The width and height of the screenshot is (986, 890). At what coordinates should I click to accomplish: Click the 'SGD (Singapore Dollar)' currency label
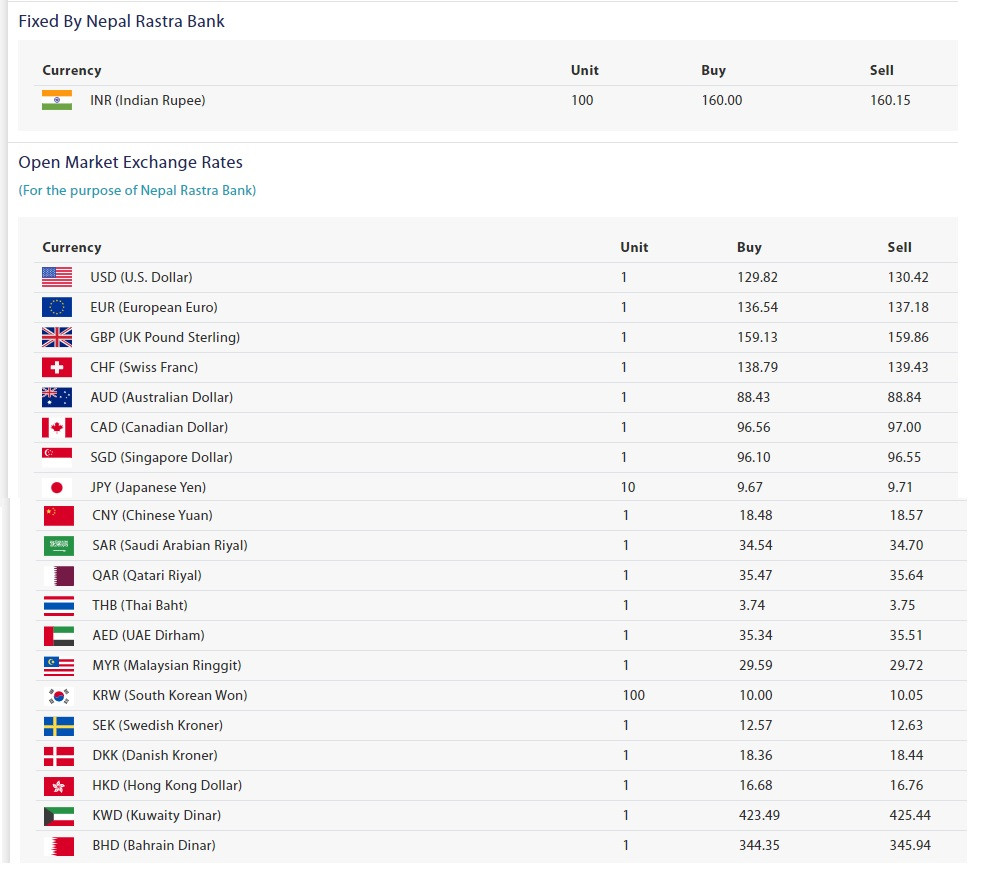[x=161, y=457]
